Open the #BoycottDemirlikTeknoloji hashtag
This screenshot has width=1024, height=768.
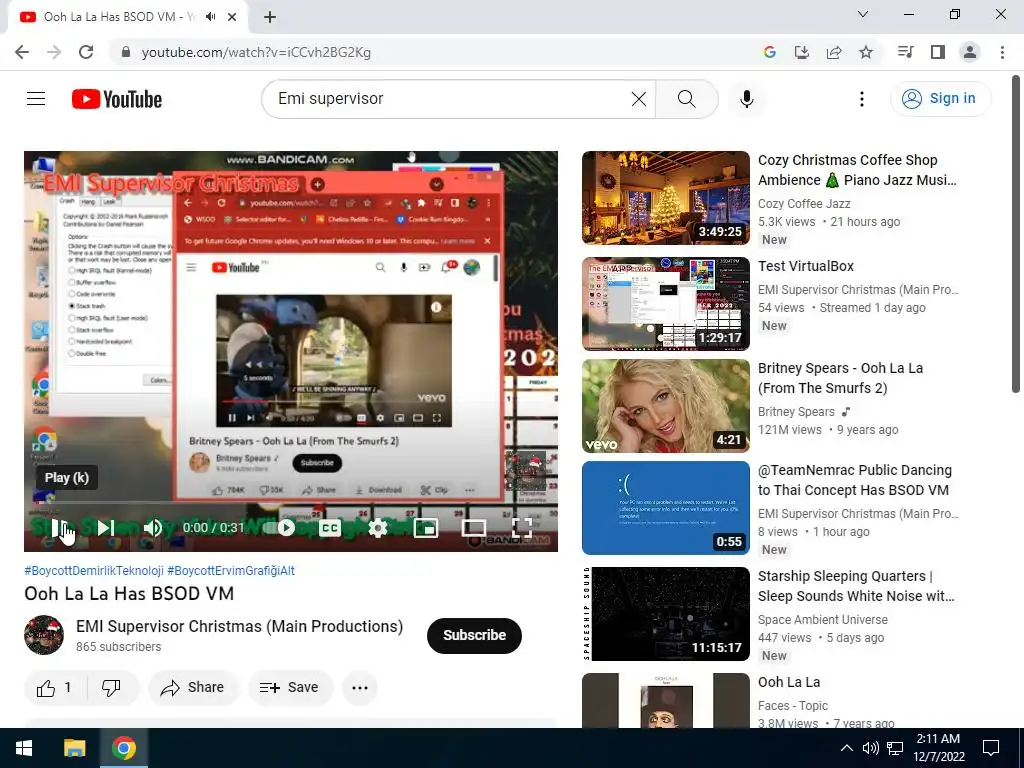[x=94, y=570]
